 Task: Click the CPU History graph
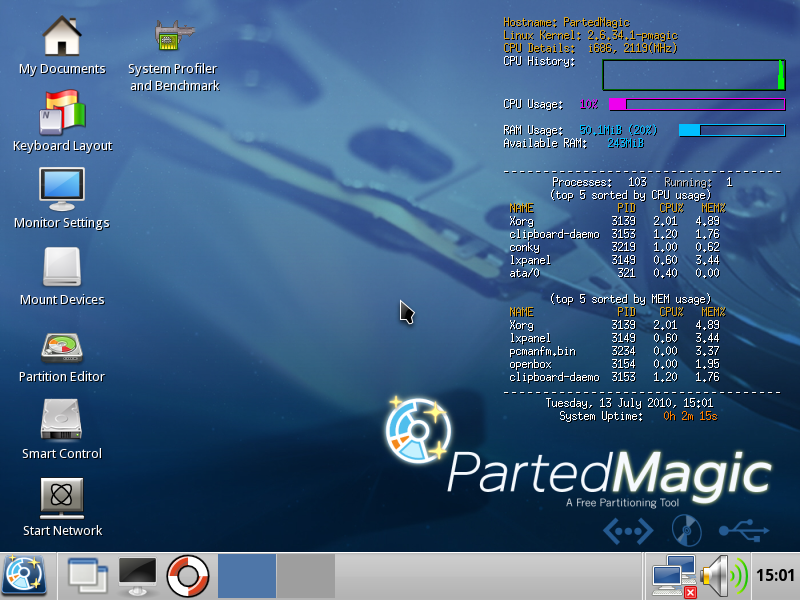click(x=694, y=75)
